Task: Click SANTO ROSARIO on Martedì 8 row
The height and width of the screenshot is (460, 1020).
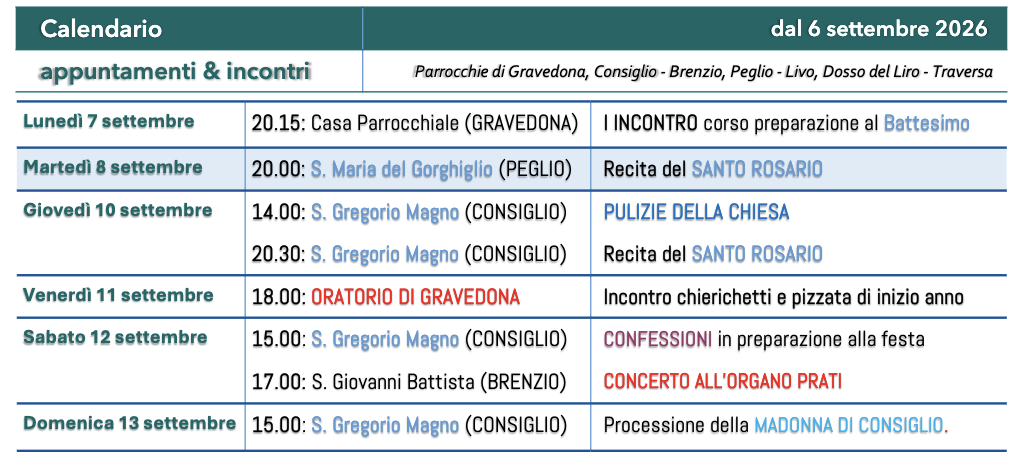Action: tap(757, 170)
